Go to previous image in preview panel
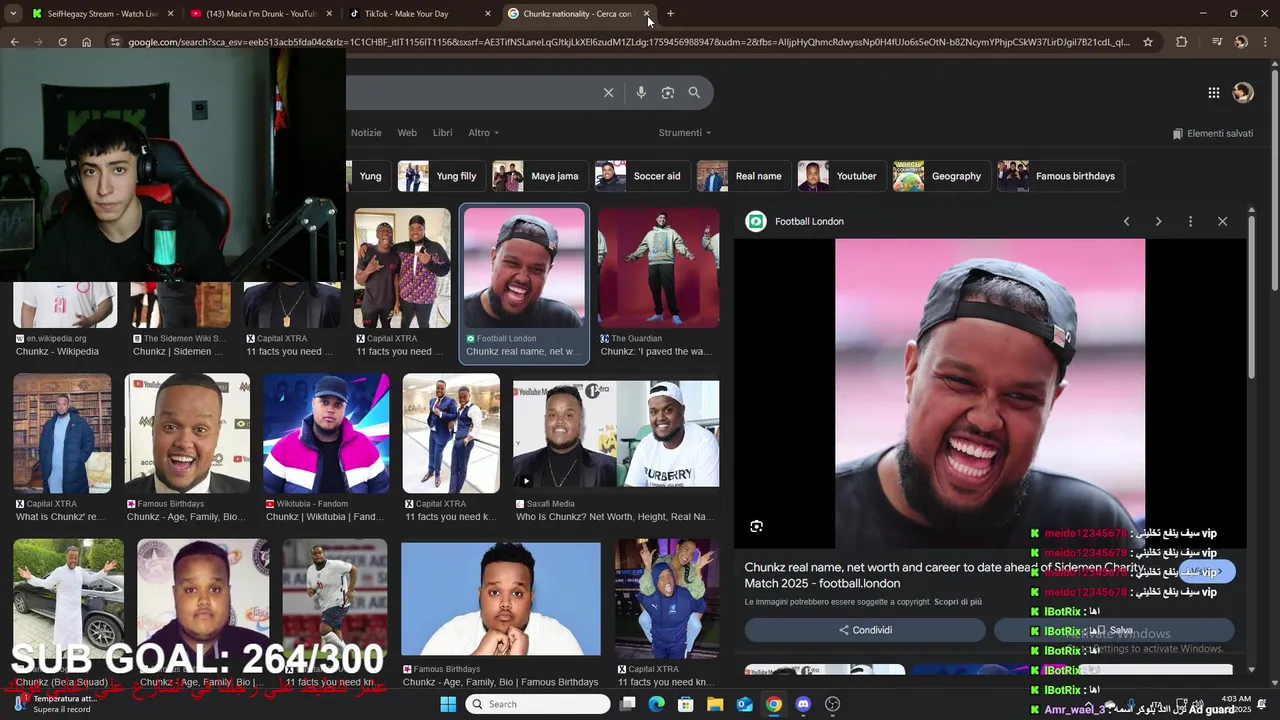The image size is (1280, 720). (x=1126, y=221)
